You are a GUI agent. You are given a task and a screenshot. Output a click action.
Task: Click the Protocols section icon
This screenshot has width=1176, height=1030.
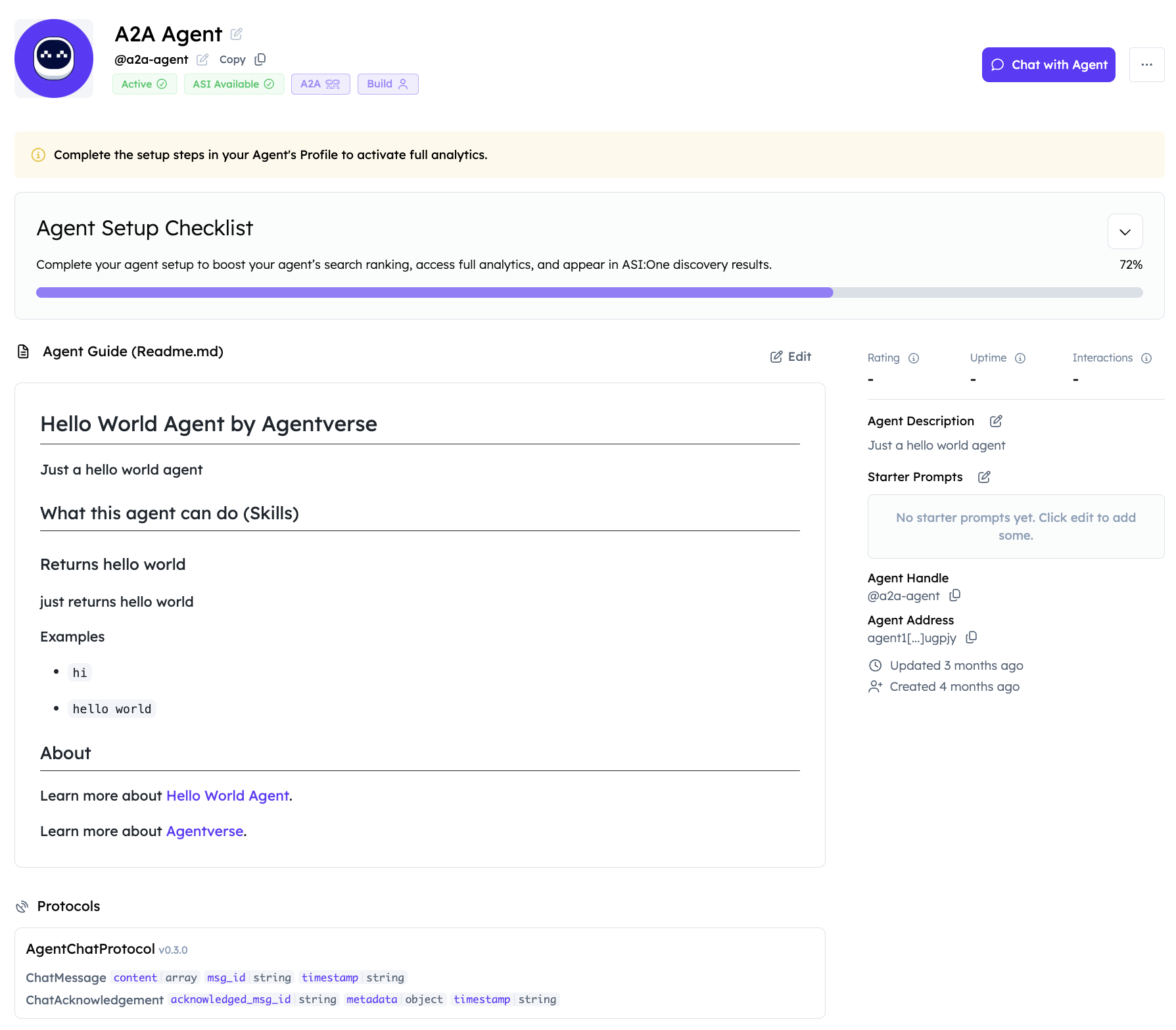pyautogui.click(x=22, y=906)
